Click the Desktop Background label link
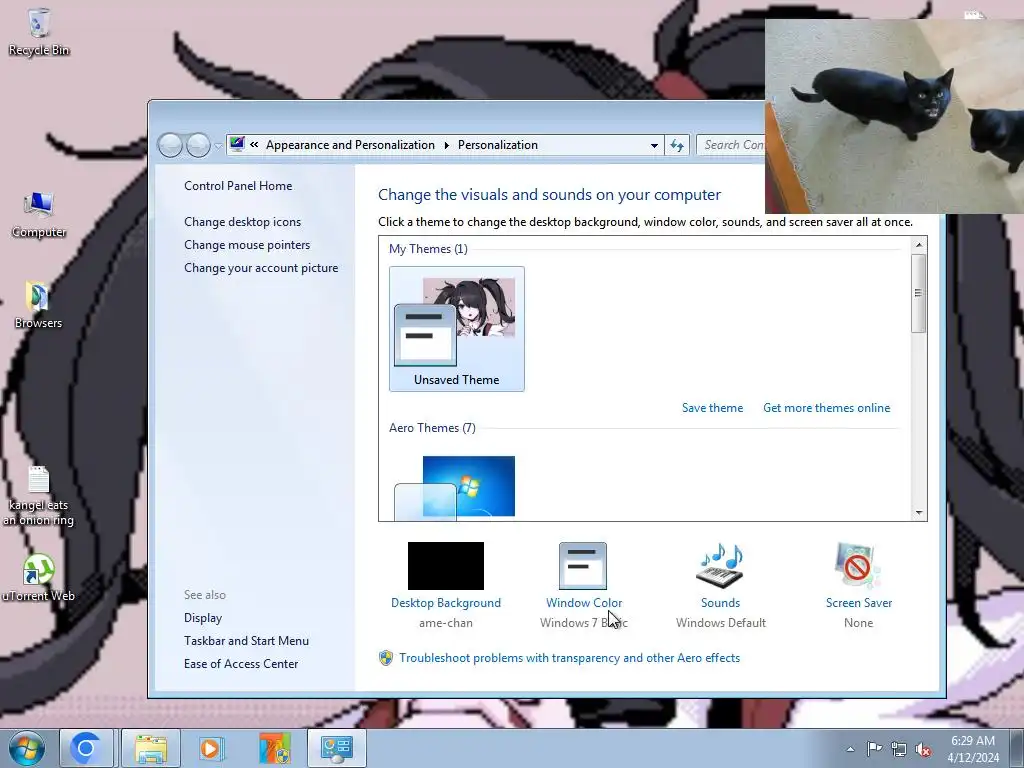The height and width of the screenshot is (768, 1024). pos(446,603)
